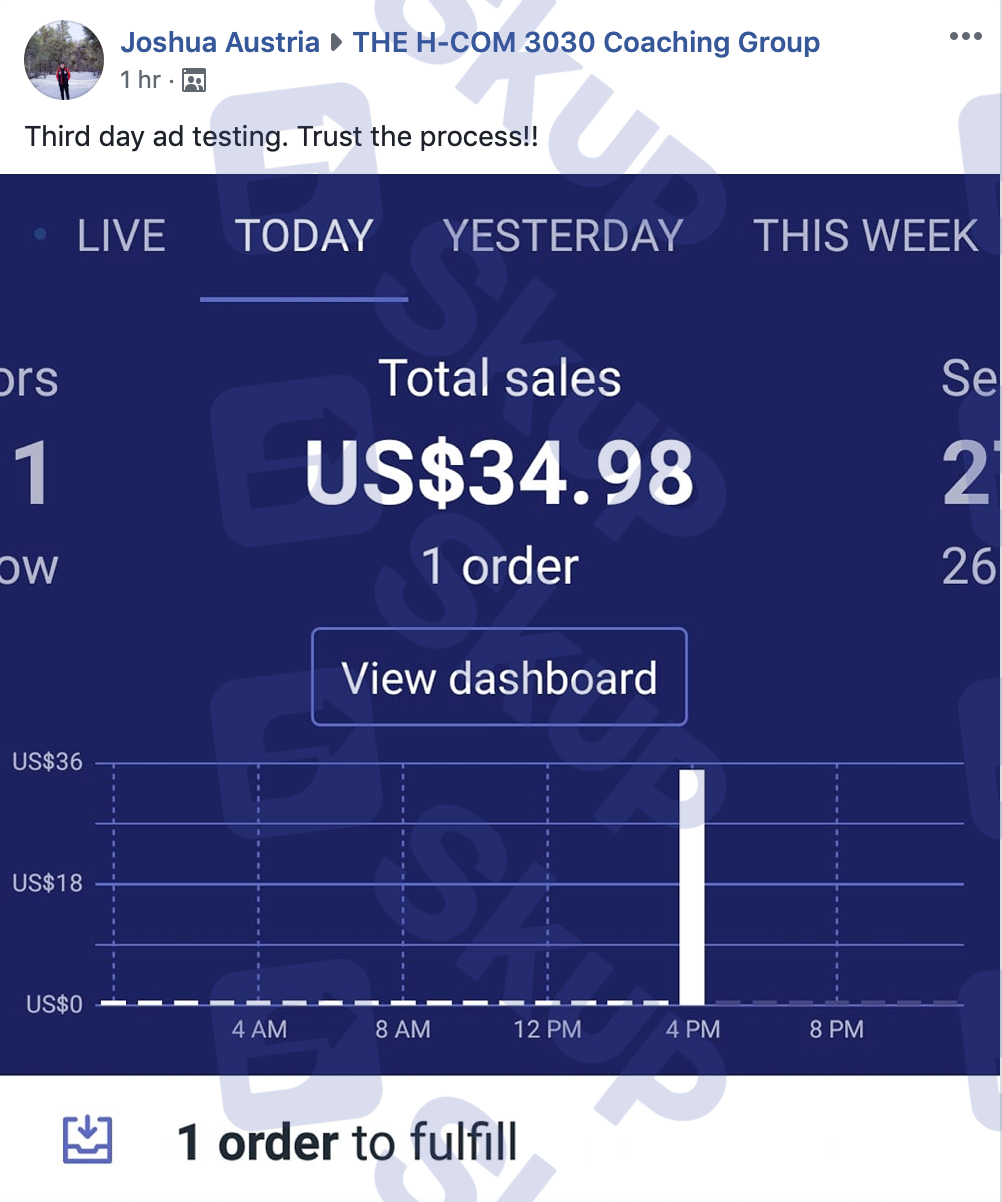This screenshot has width=1002, height=1202.
Task: Click the arrow between author and group
Action: (x=336, y=43)
